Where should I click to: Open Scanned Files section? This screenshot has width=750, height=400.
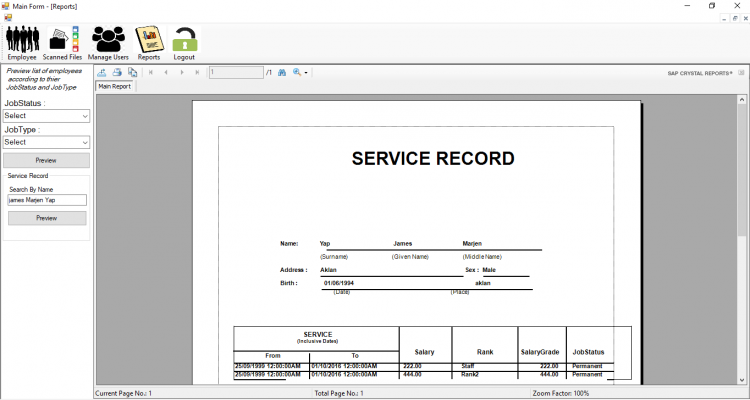(x=62, y=40)
